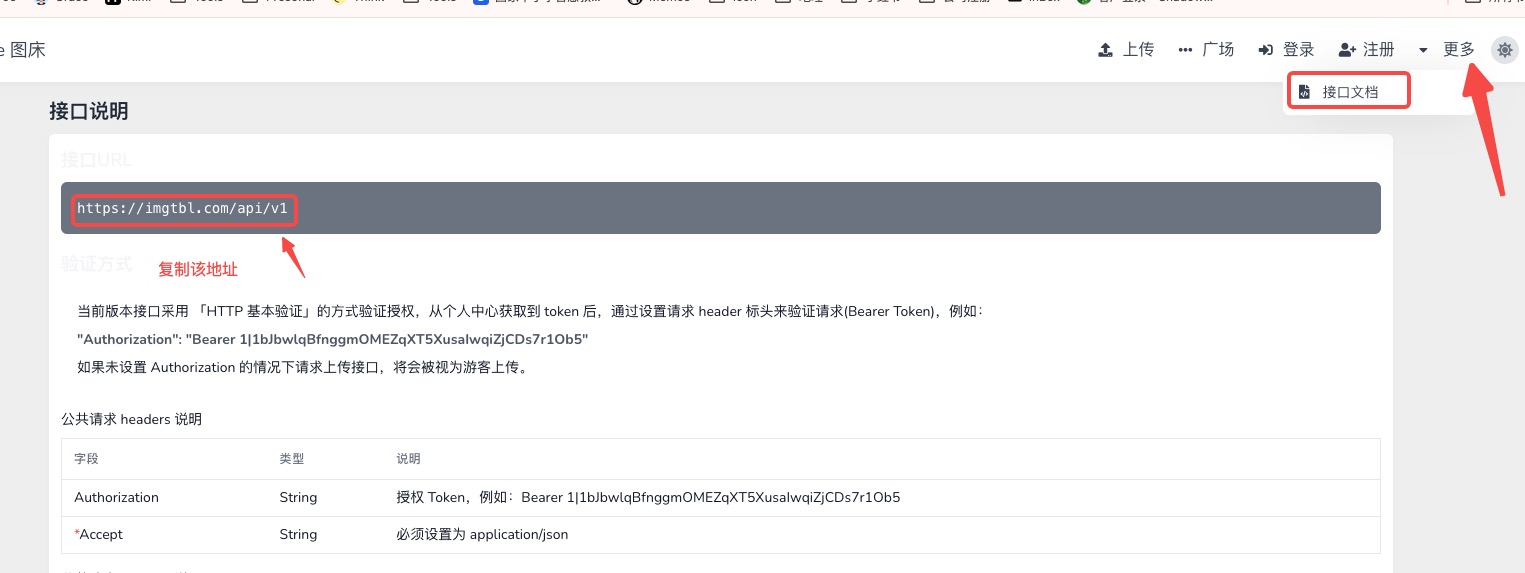The width and height of the screenshot is (1525, 573).
Task: Click the three-dots icon next to 广场
Action: click(x=1185, y=50)
